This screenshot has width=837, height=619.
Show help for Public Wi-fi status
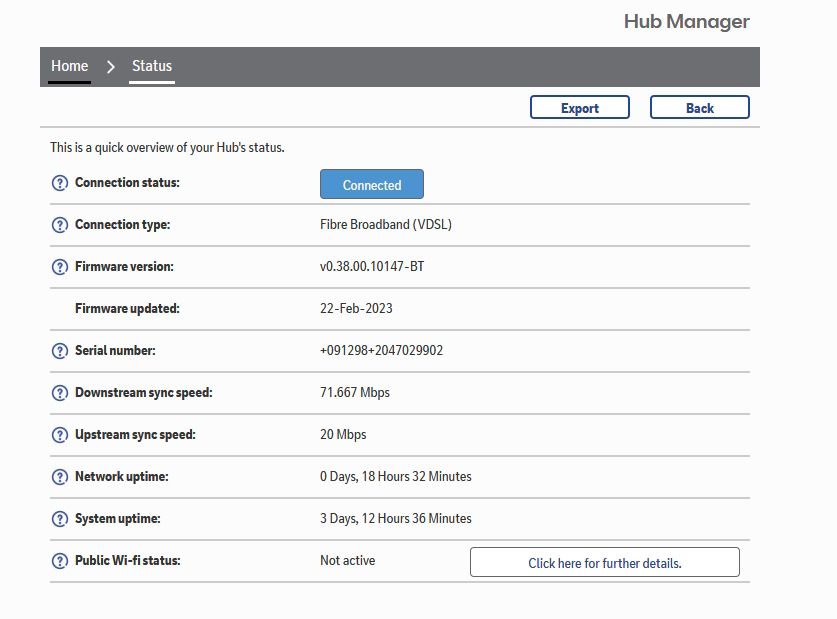(59, 561)
